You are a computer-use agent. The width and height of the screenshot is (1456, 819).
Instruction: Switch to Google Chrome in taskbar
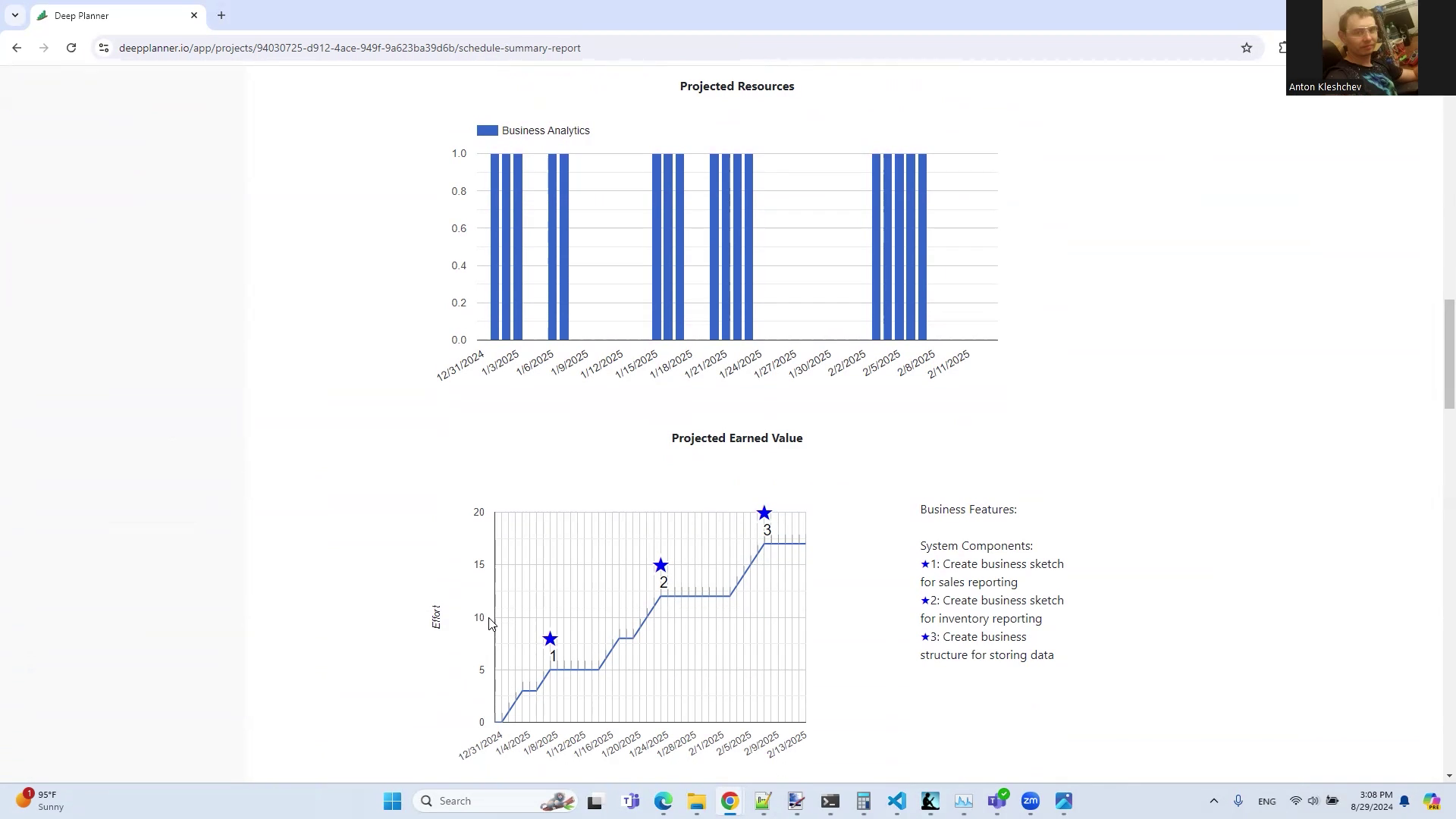pyautogui.click(x=730, y=802)
